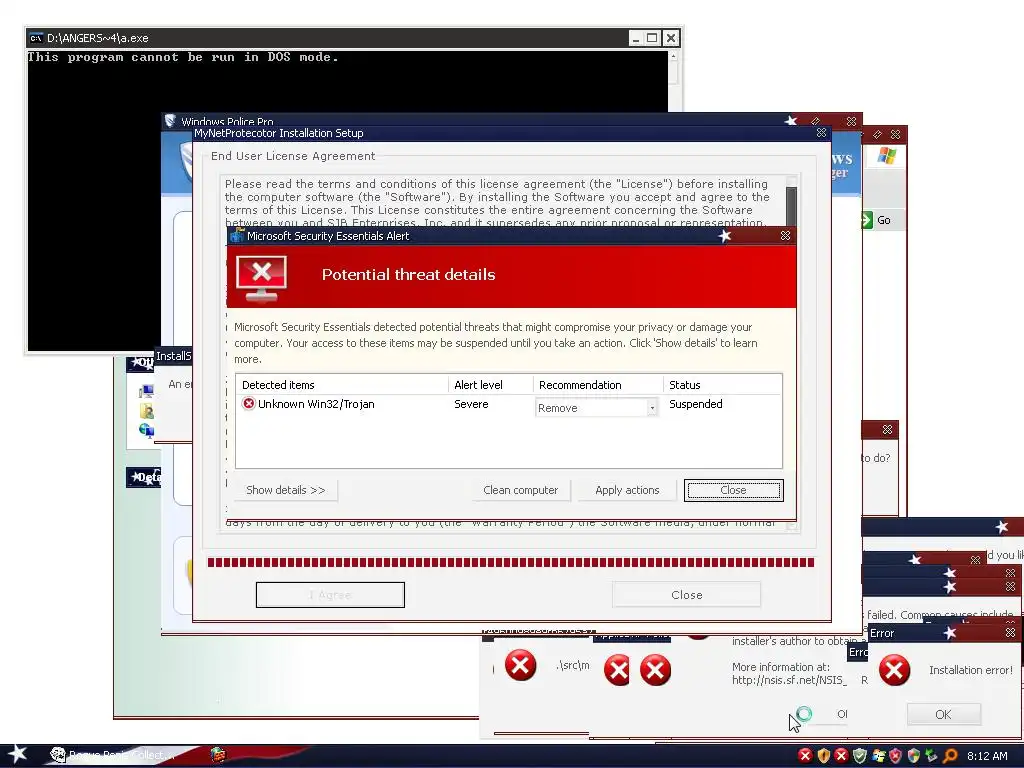Image resolution: width=1024 pixels, height=768 pixels.
Task: Click the taskbar icon right of Rogue Panic Collect
Action: 218,755
